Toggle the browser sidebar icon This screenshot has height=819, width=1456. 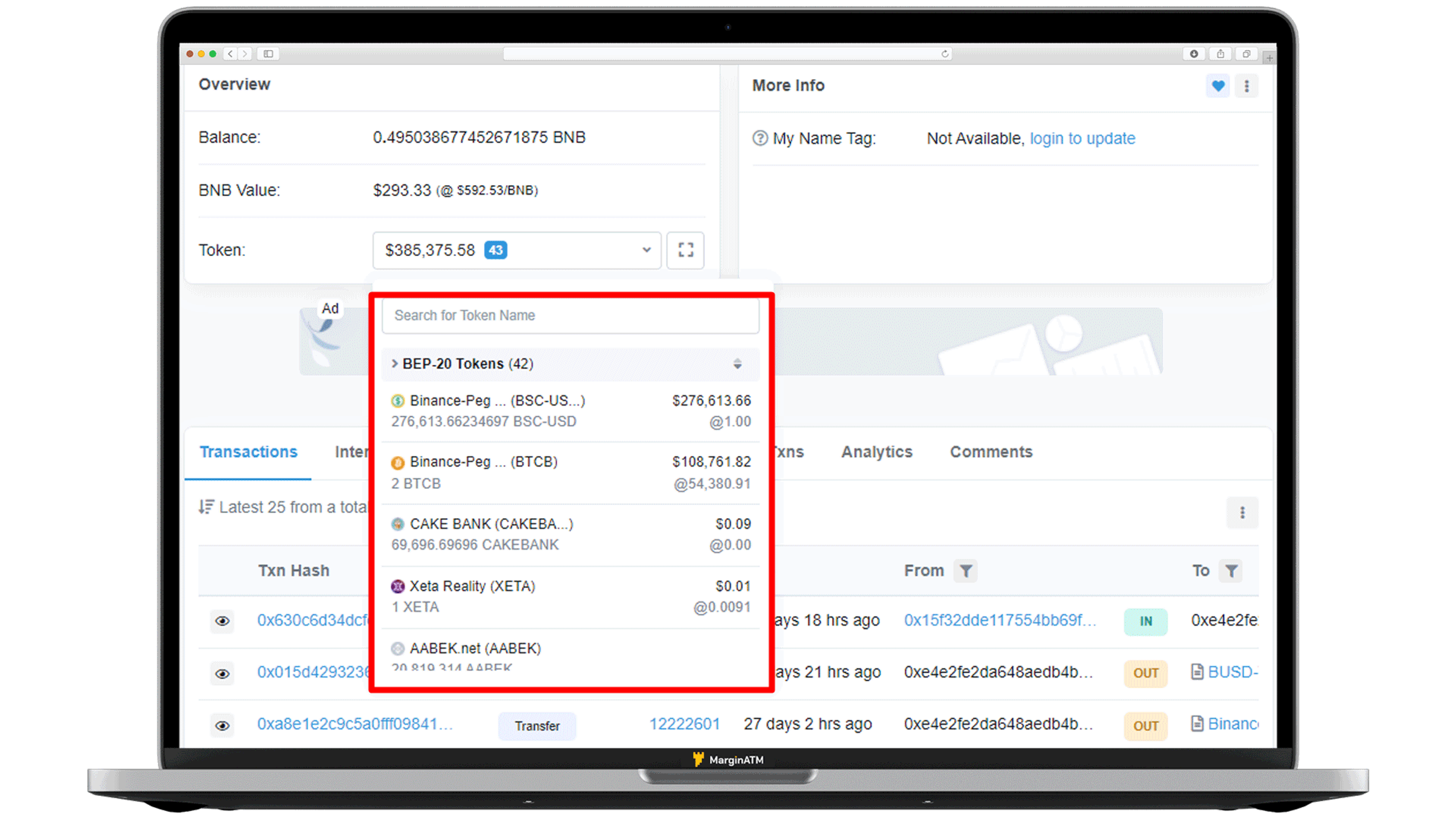pyautogui.click(x=268, y=53)
